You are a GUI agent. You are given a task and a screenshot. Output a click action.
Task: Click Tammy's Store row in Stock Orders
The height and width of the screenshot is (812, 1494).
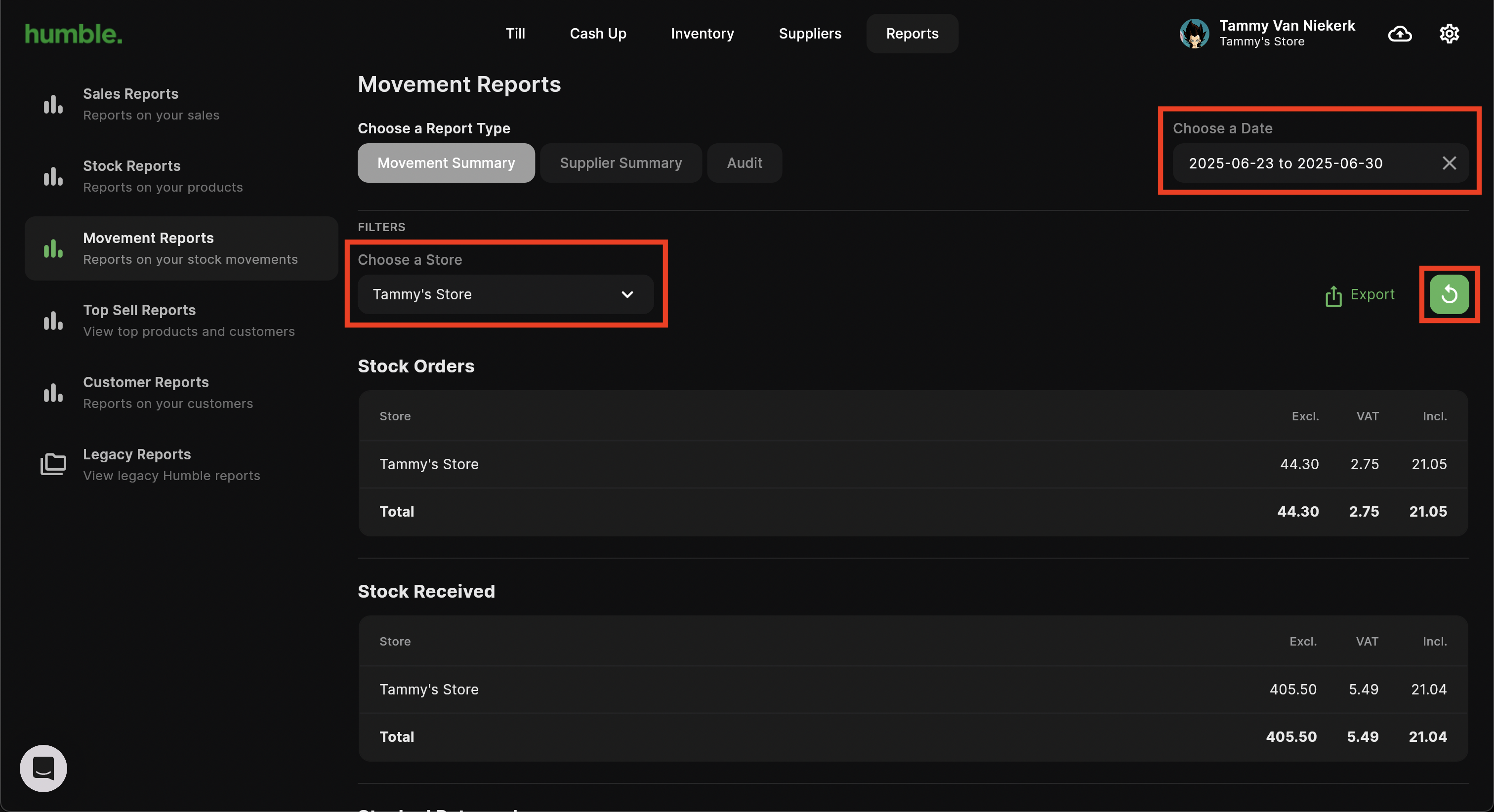coord(913,465)
